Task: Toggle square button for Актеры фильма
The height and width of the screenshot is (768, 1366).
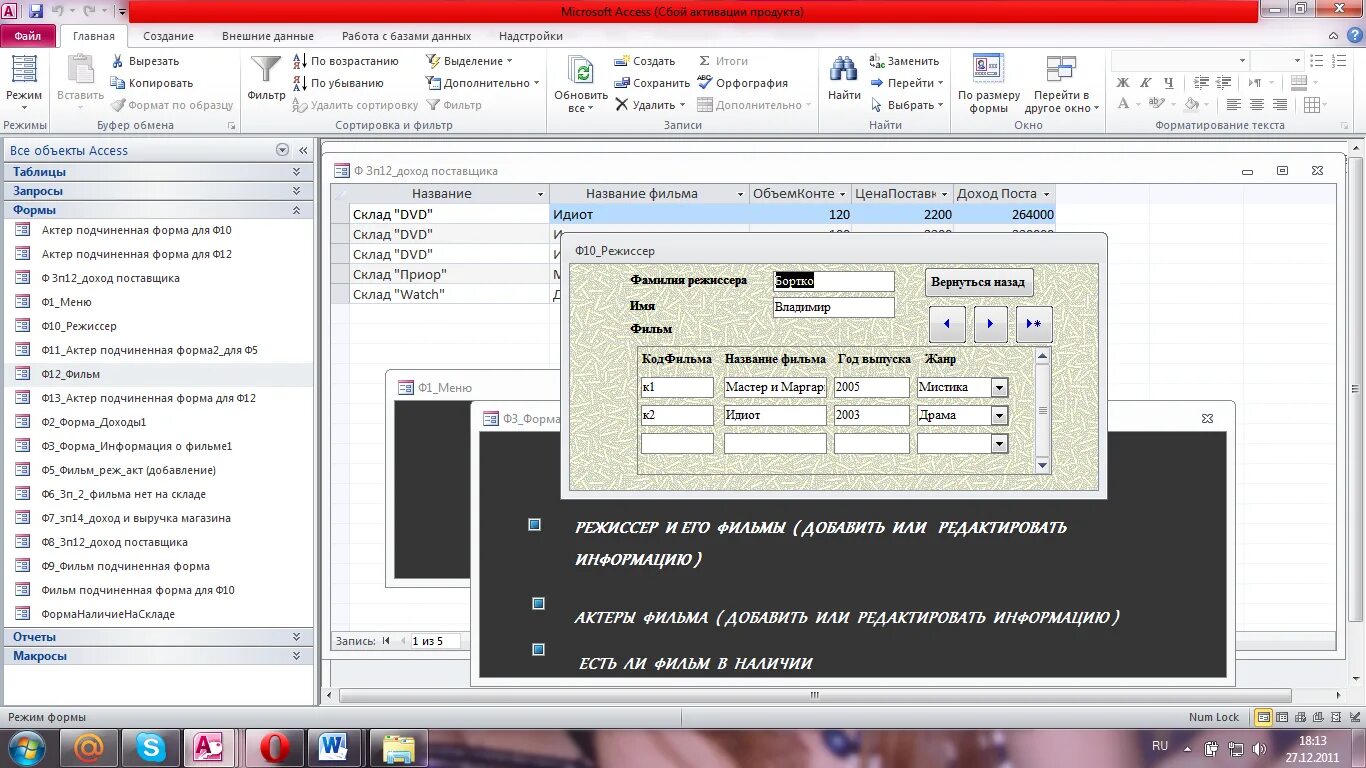Action: point(538,603)
